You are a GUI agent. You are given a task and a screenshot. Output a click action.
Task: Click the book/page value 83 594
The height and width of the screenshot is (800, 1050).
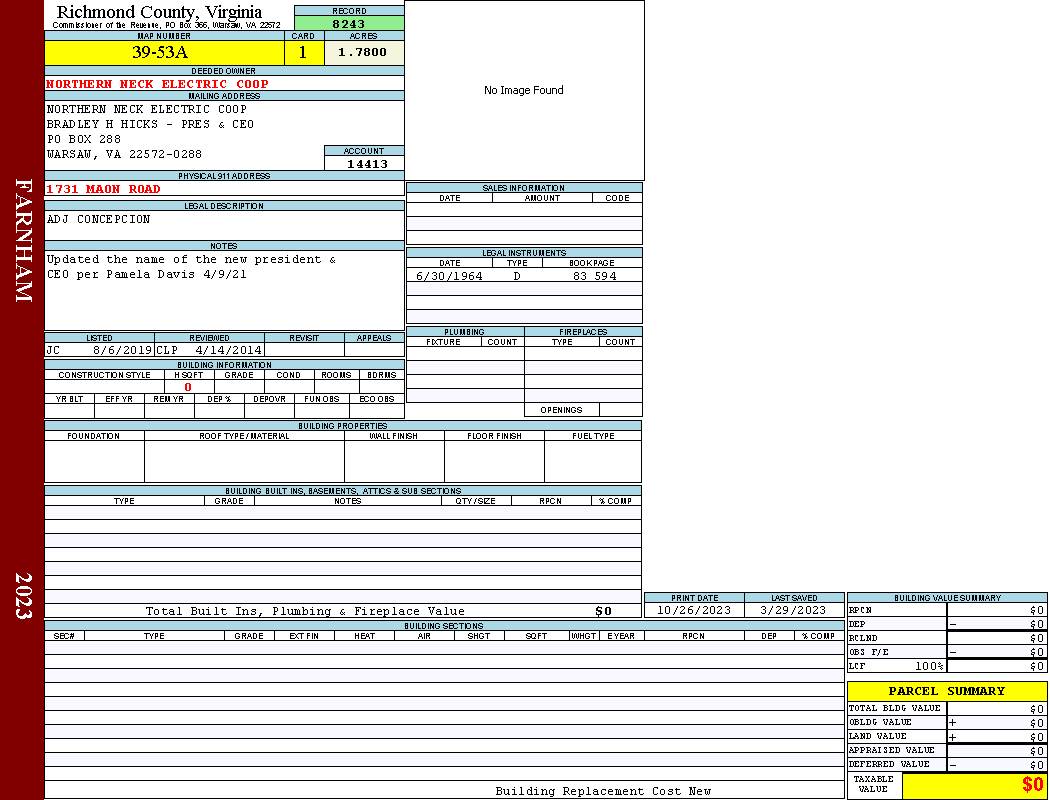click(594, 276)
